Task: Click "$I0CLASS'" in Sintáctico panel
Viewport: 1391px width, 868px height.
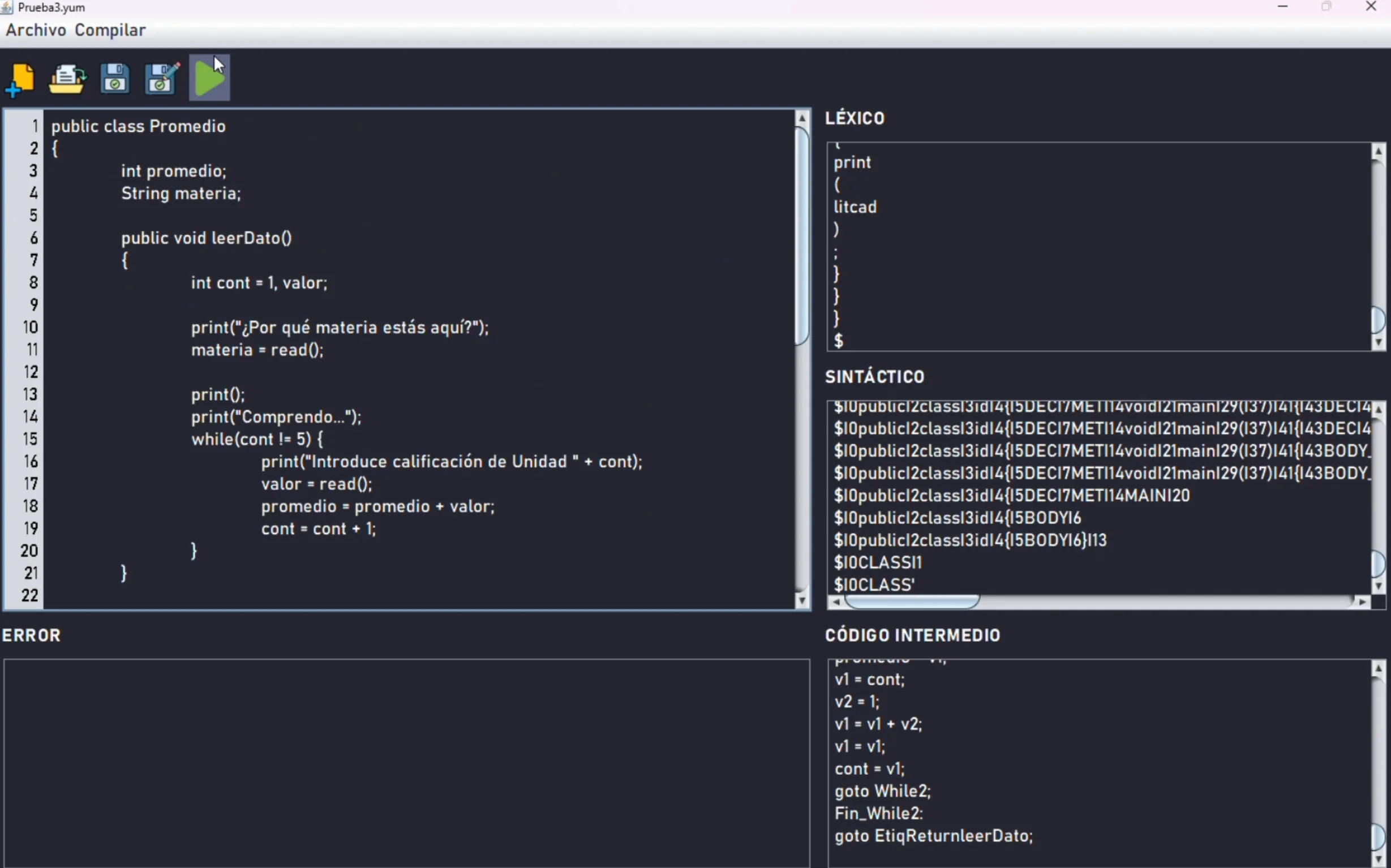Action: pos(874,585)
